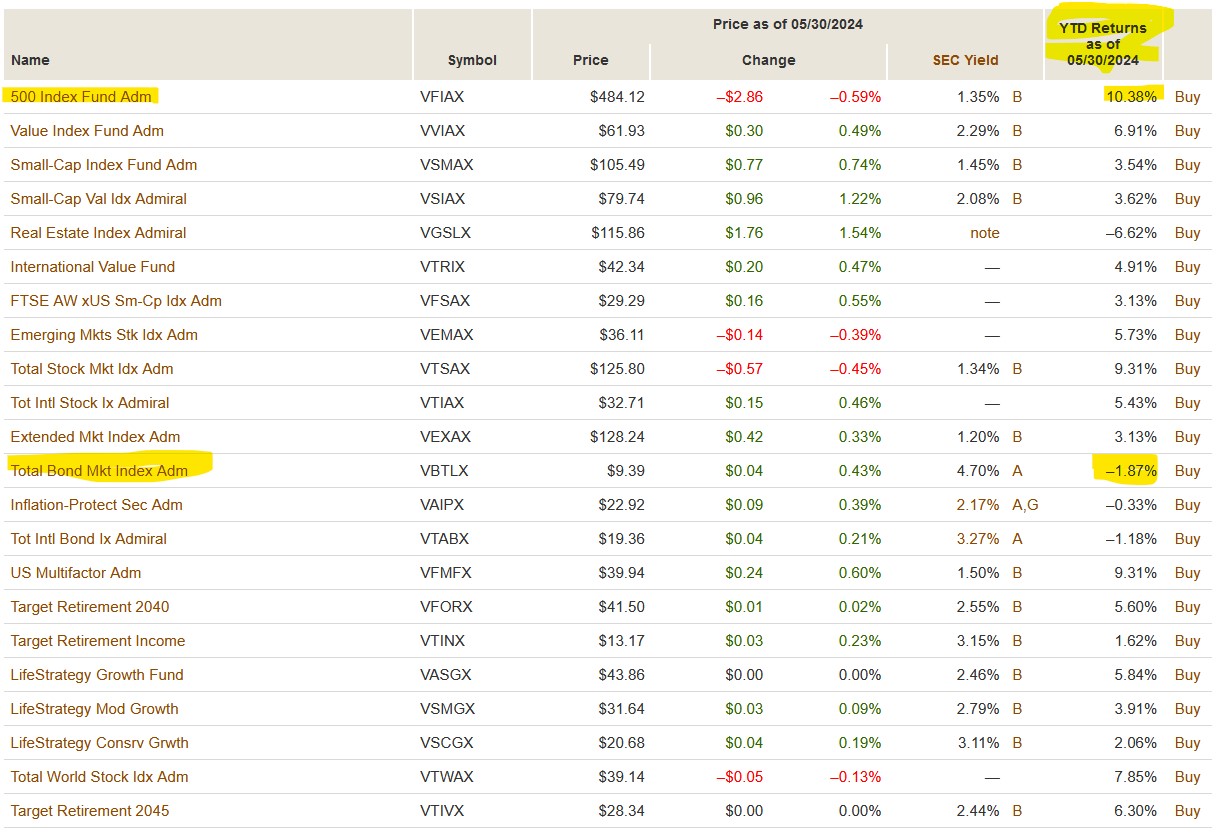The width and height of the screenshot is (1222, 836).
Task: Open Target Retirement 2045 link
Action: click(x=90, y=811)
